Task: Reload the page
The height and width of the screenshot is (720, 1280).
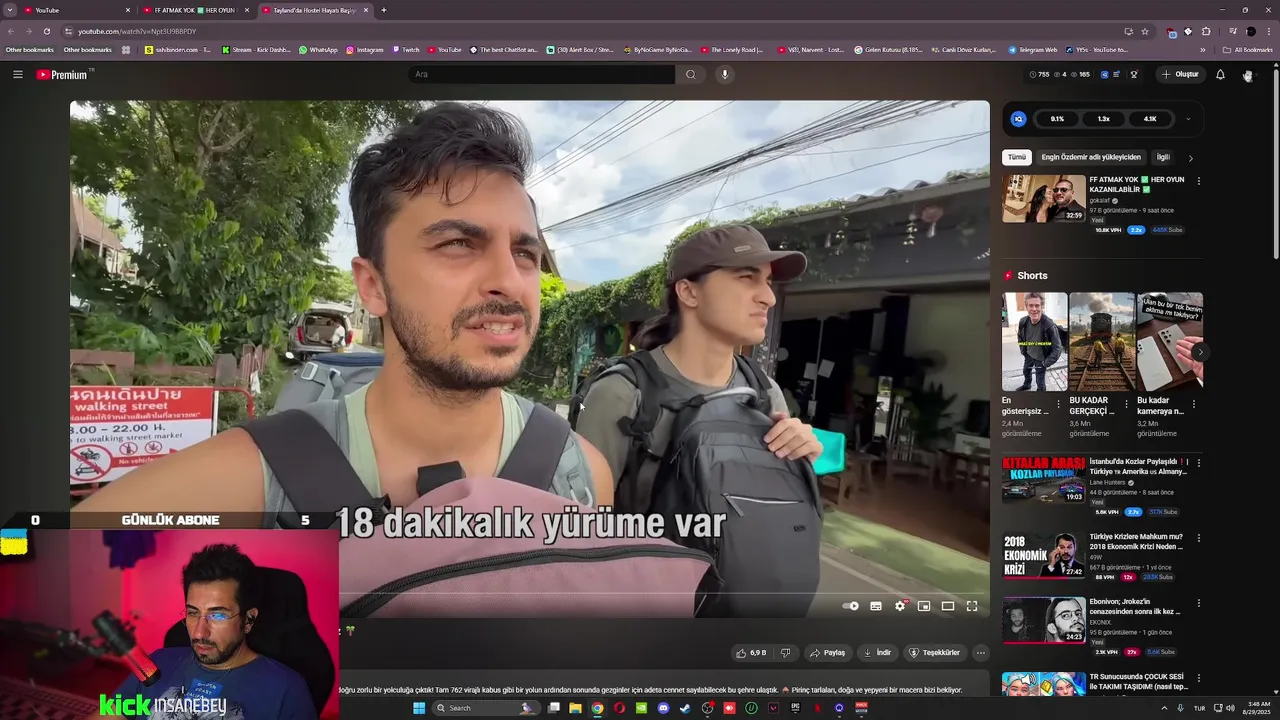Action: click(x=46, y=31)
